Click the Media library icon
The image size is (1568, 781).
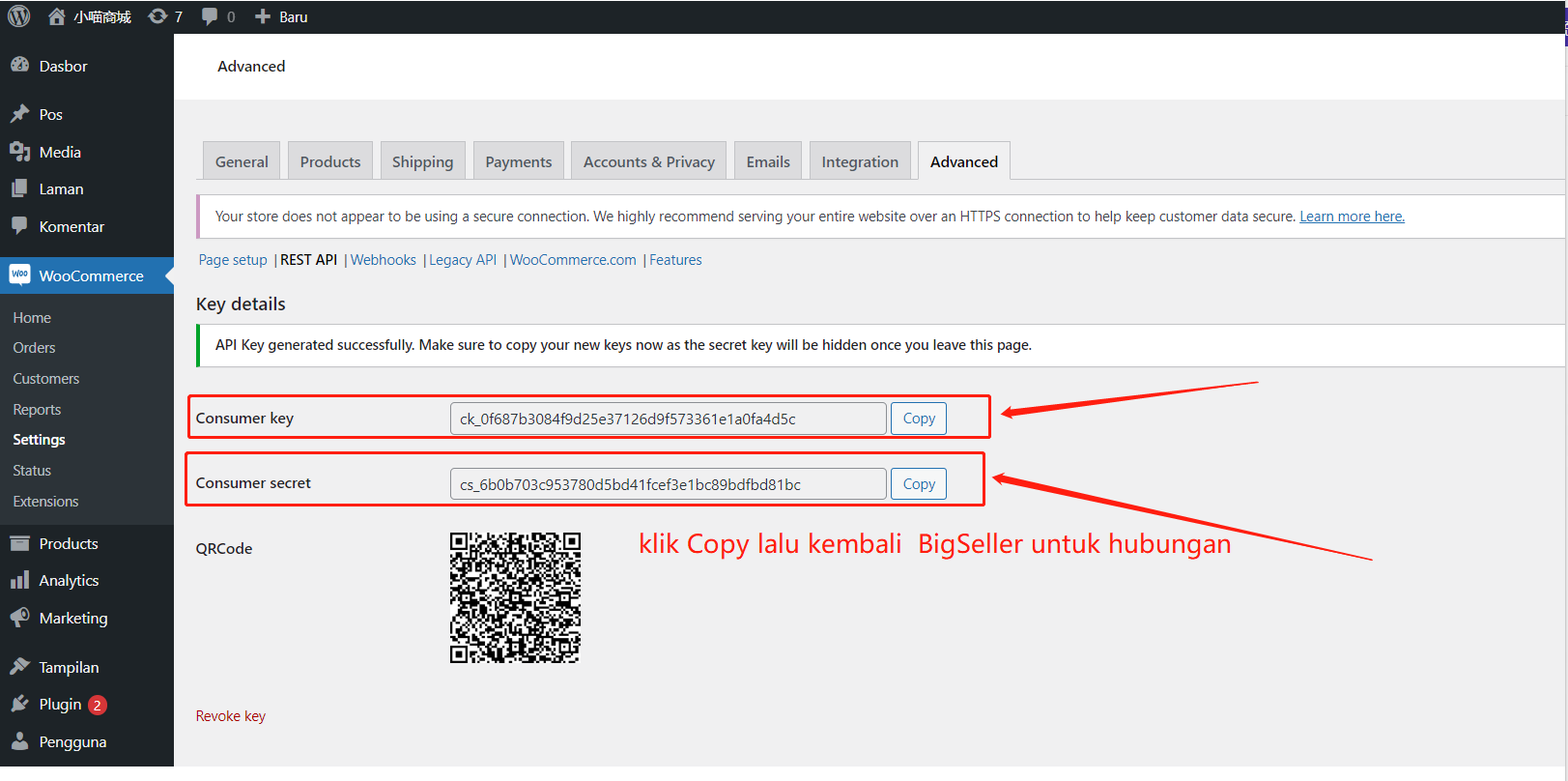pos(19,152)
